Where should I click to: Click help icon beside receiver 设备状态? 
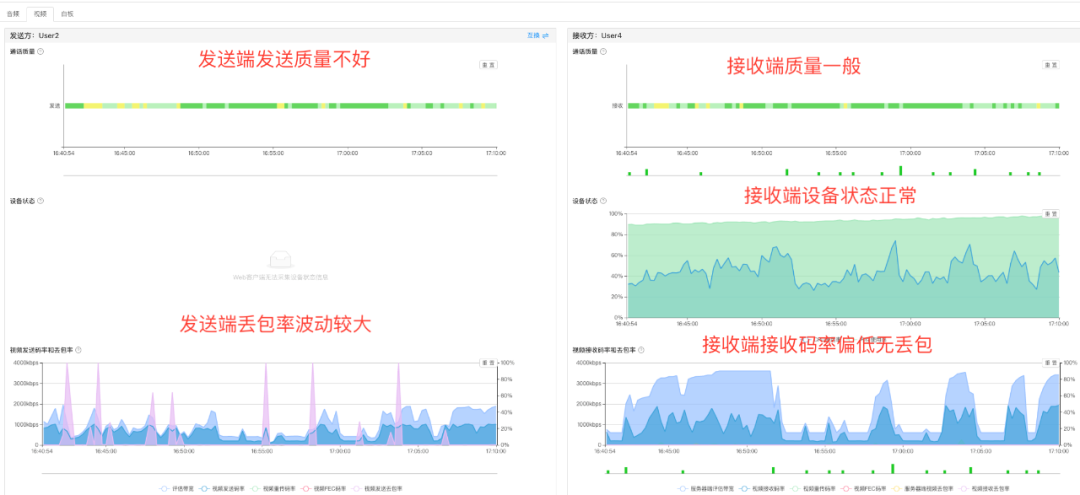click(603, 201)
